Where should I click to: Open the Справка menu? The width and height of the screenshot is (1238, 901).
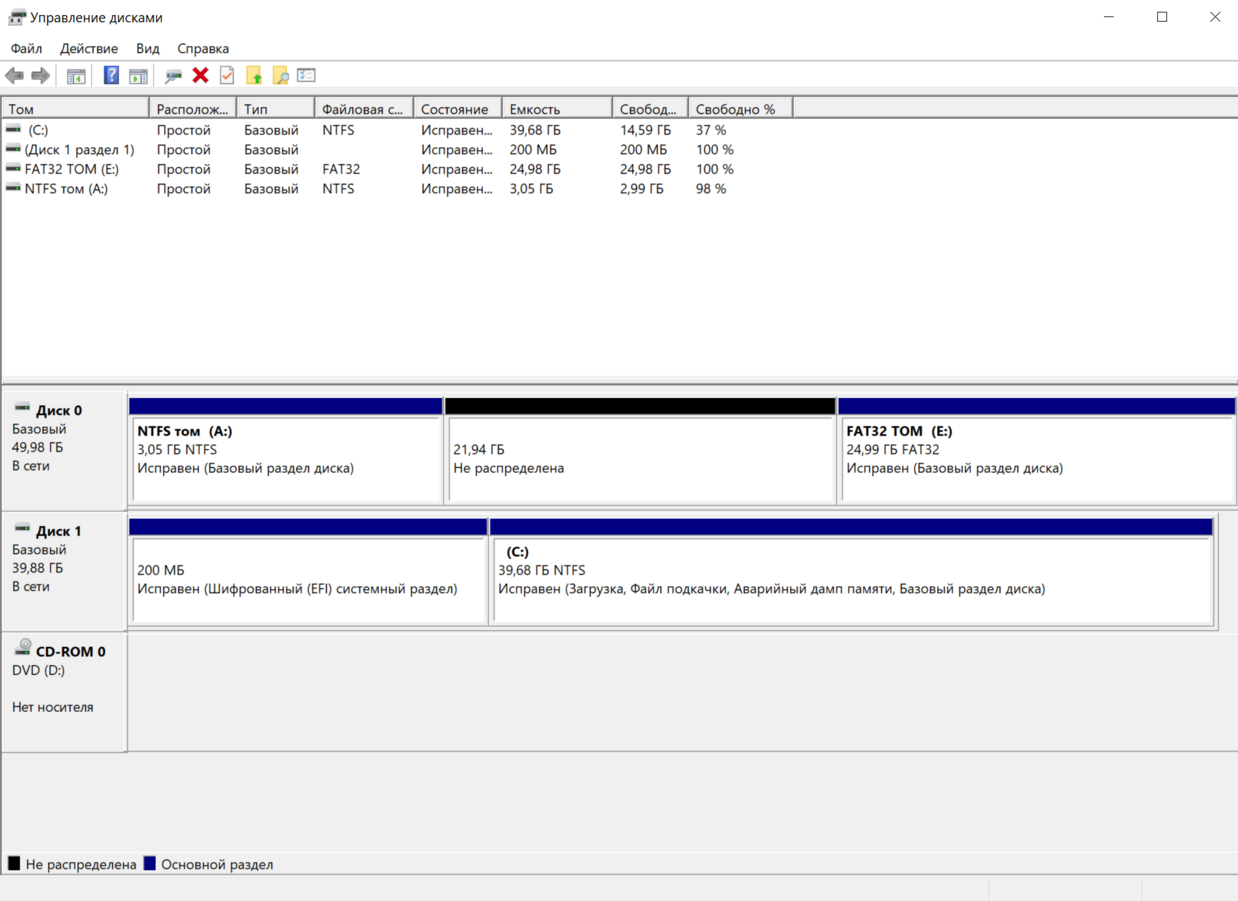point(203,48)
